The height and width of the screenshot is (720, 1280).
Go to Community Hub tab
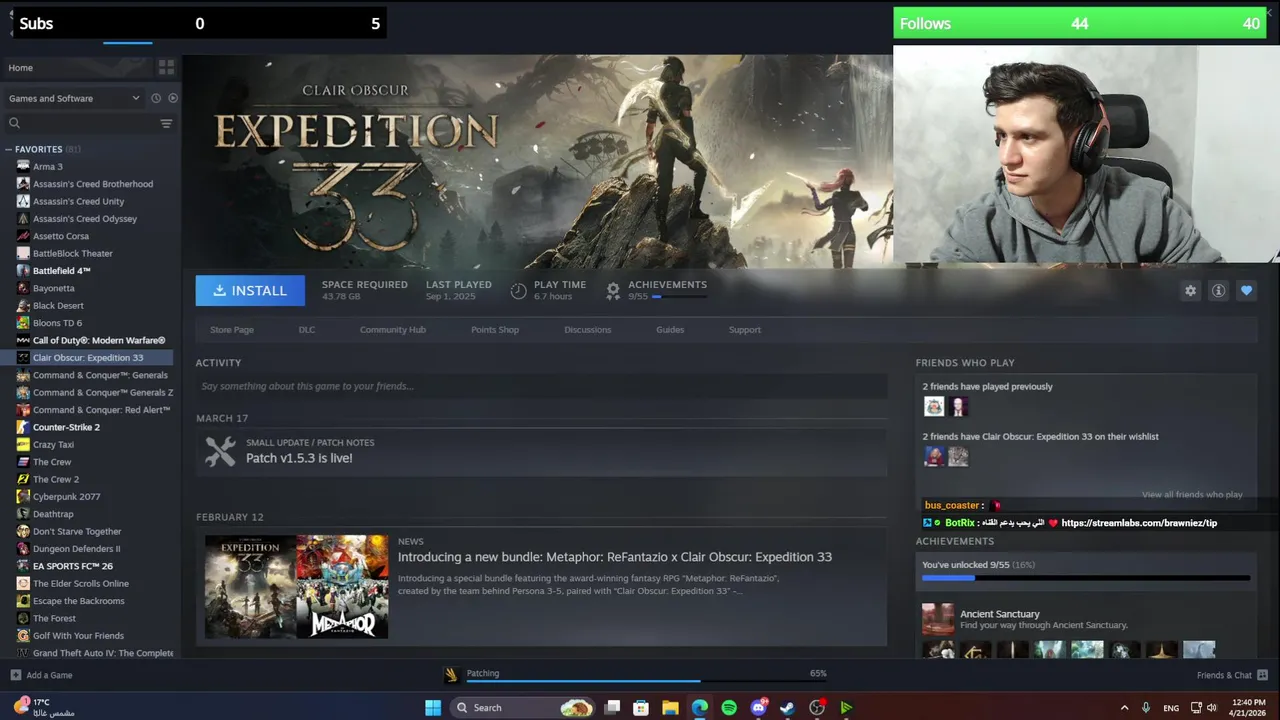click(x=393, y=329)
